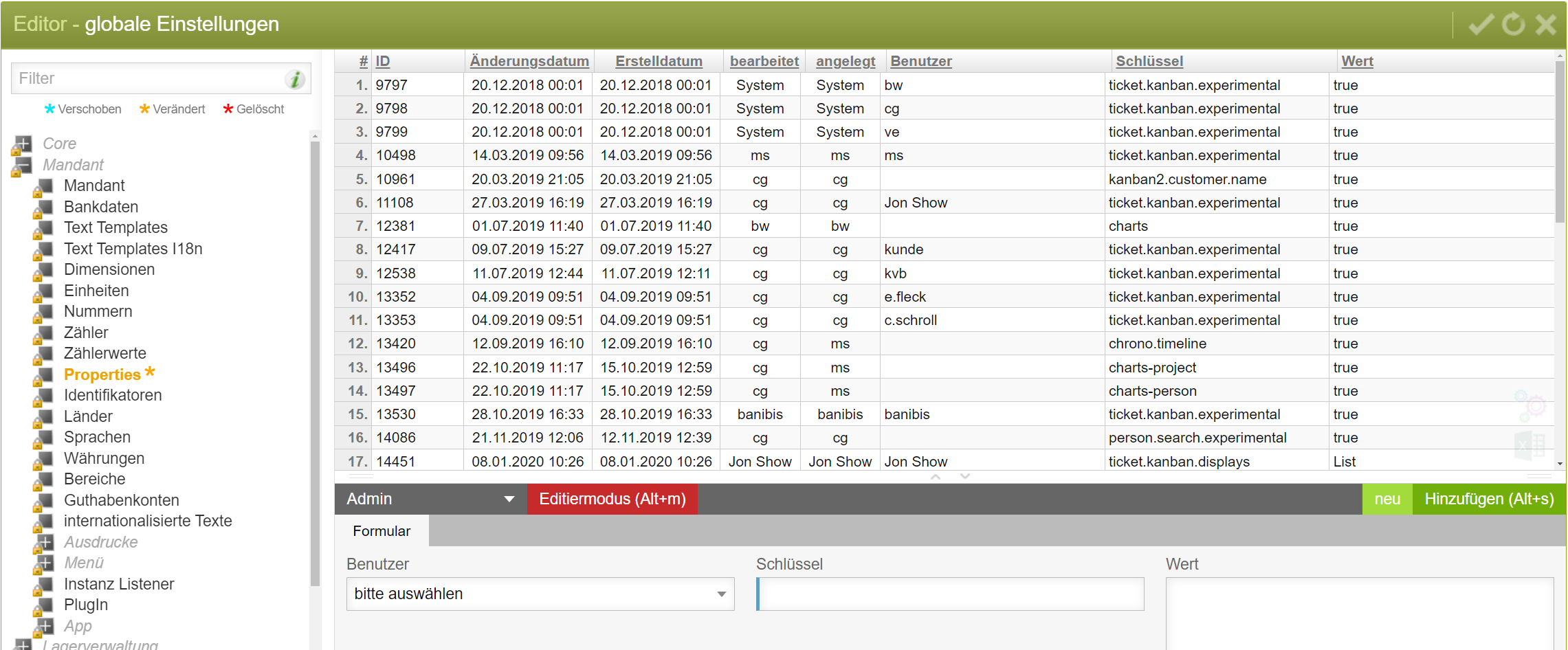This screenshot has width=1568, height=650.
Task: Click the locked icon beside Bankdaten
Action: [43, 208]
